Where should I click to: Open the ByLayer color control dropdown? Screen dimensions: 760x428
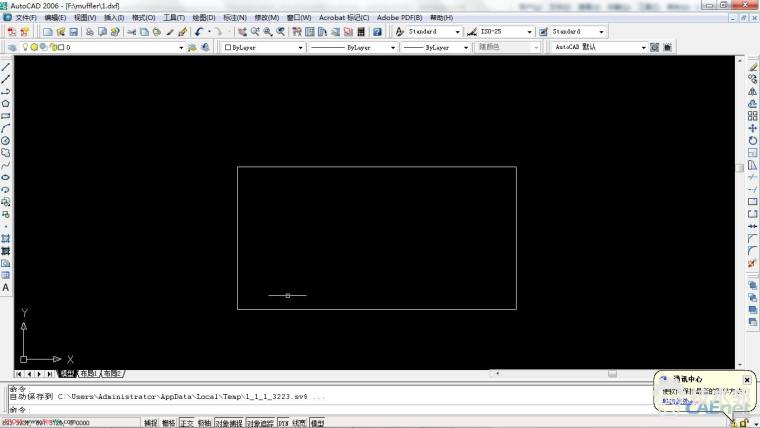(300, 47)
